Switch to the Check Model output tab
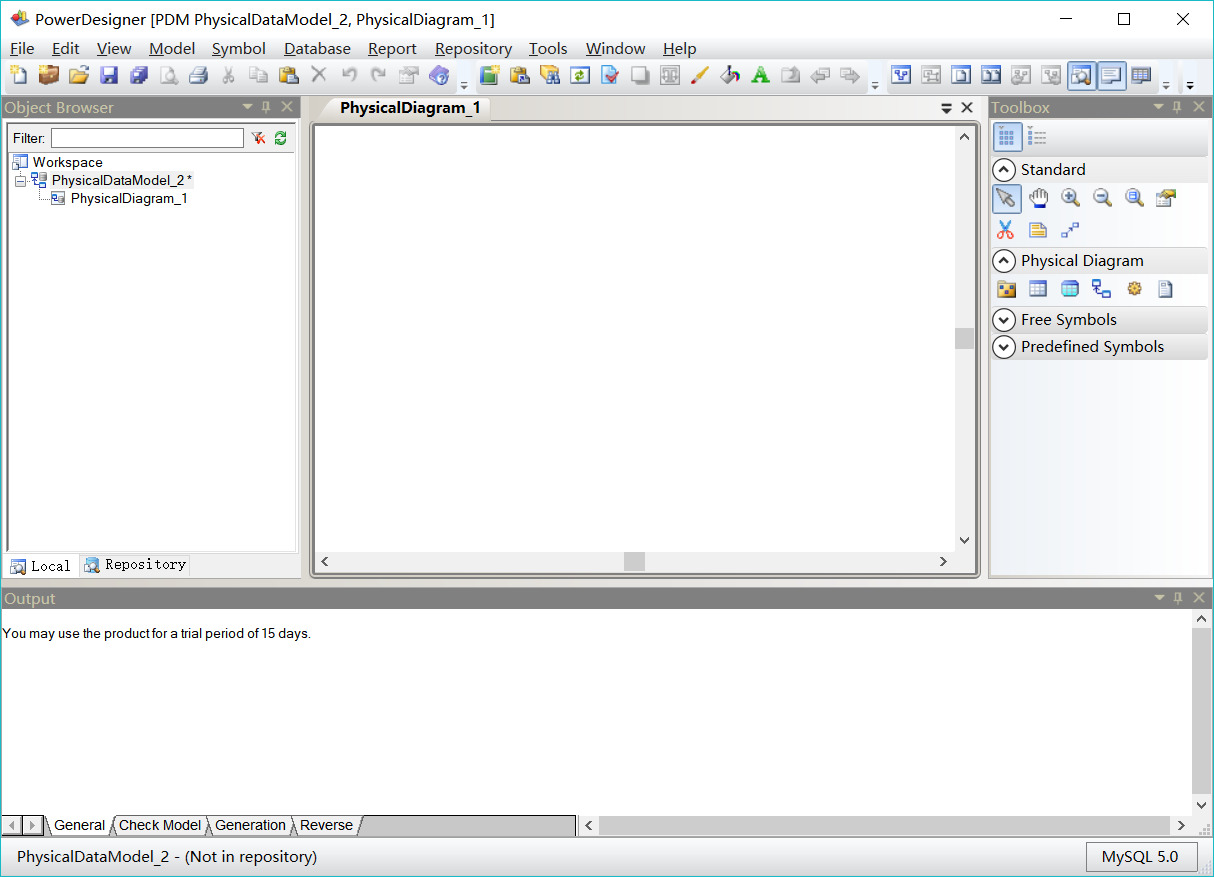Screen dimensions: 1214x877 tap(159, 824)
